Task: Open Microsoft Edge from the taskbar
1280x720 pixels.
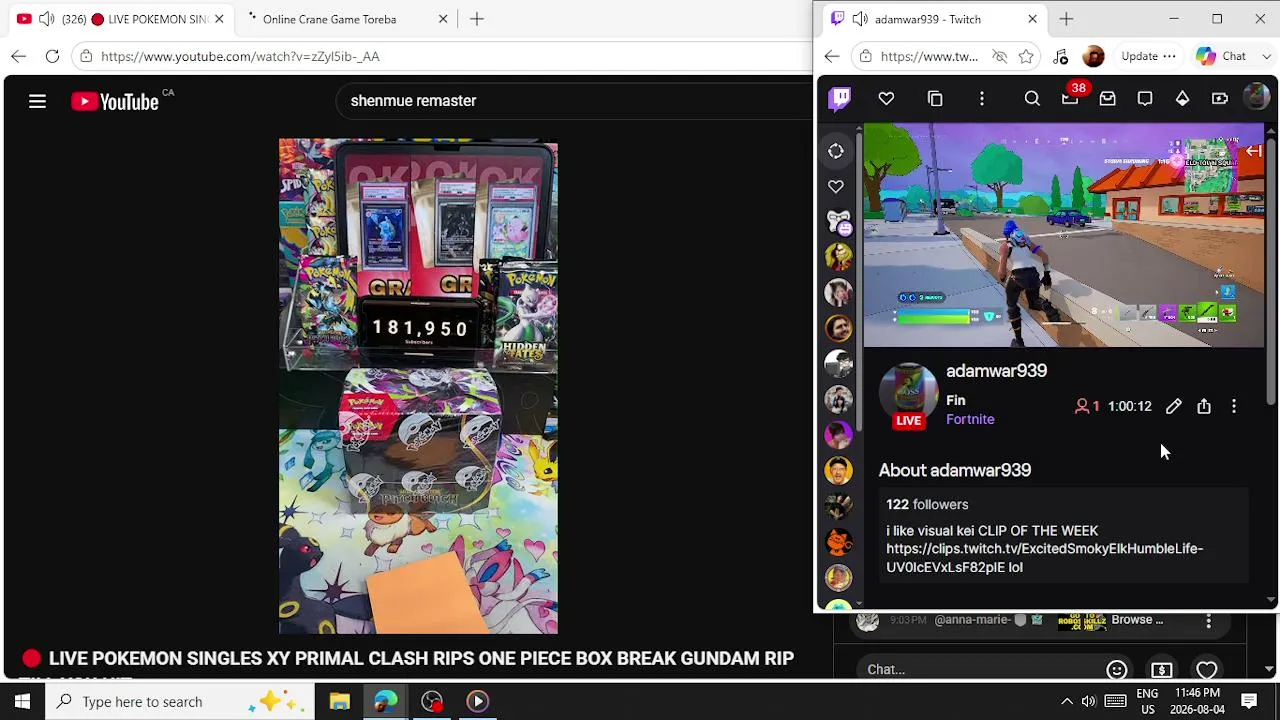Action: pos(386,701)
